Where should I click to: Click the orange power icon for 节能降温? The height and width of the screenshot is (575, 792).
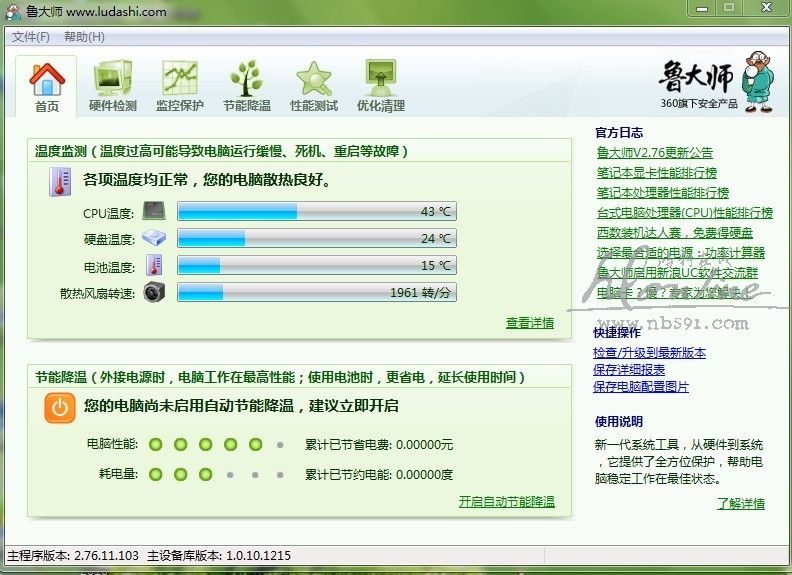[59, 407]
